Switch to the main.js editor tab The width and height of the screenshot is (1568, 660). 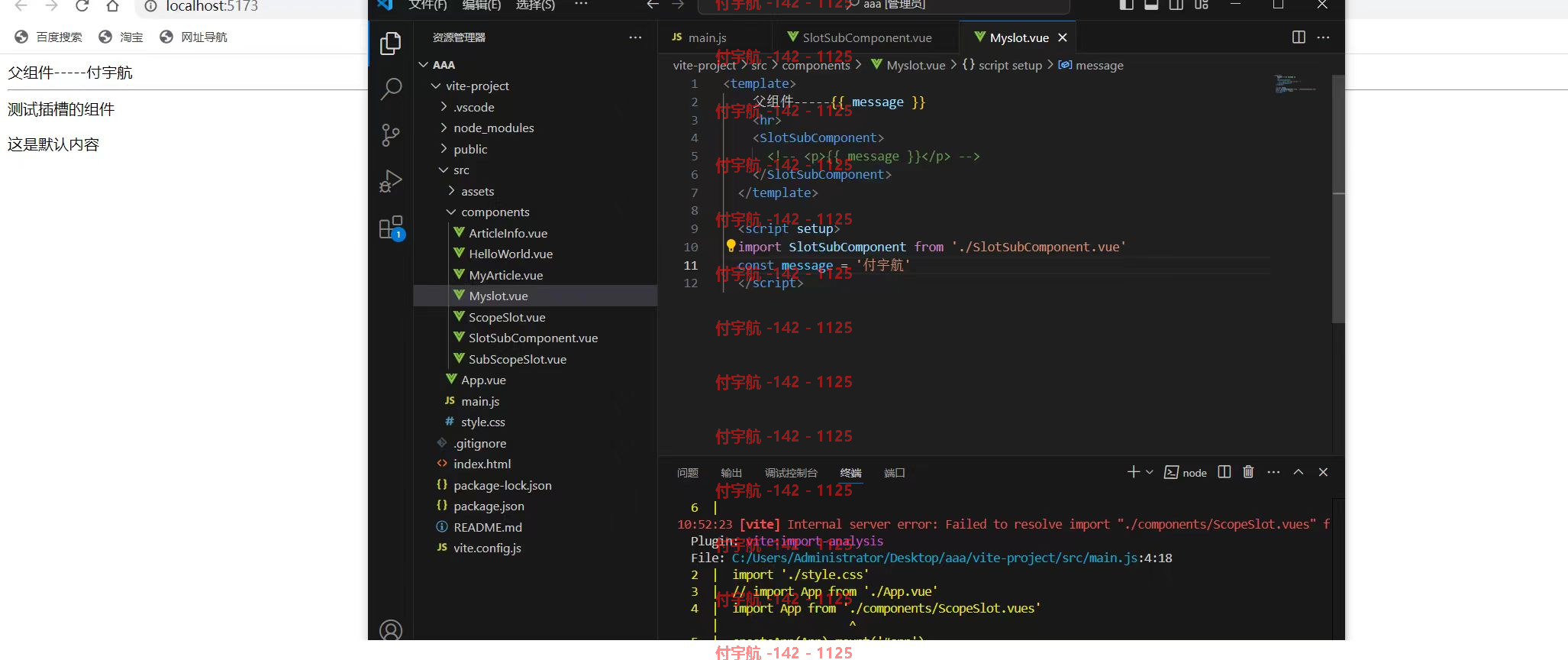point(714,37)
